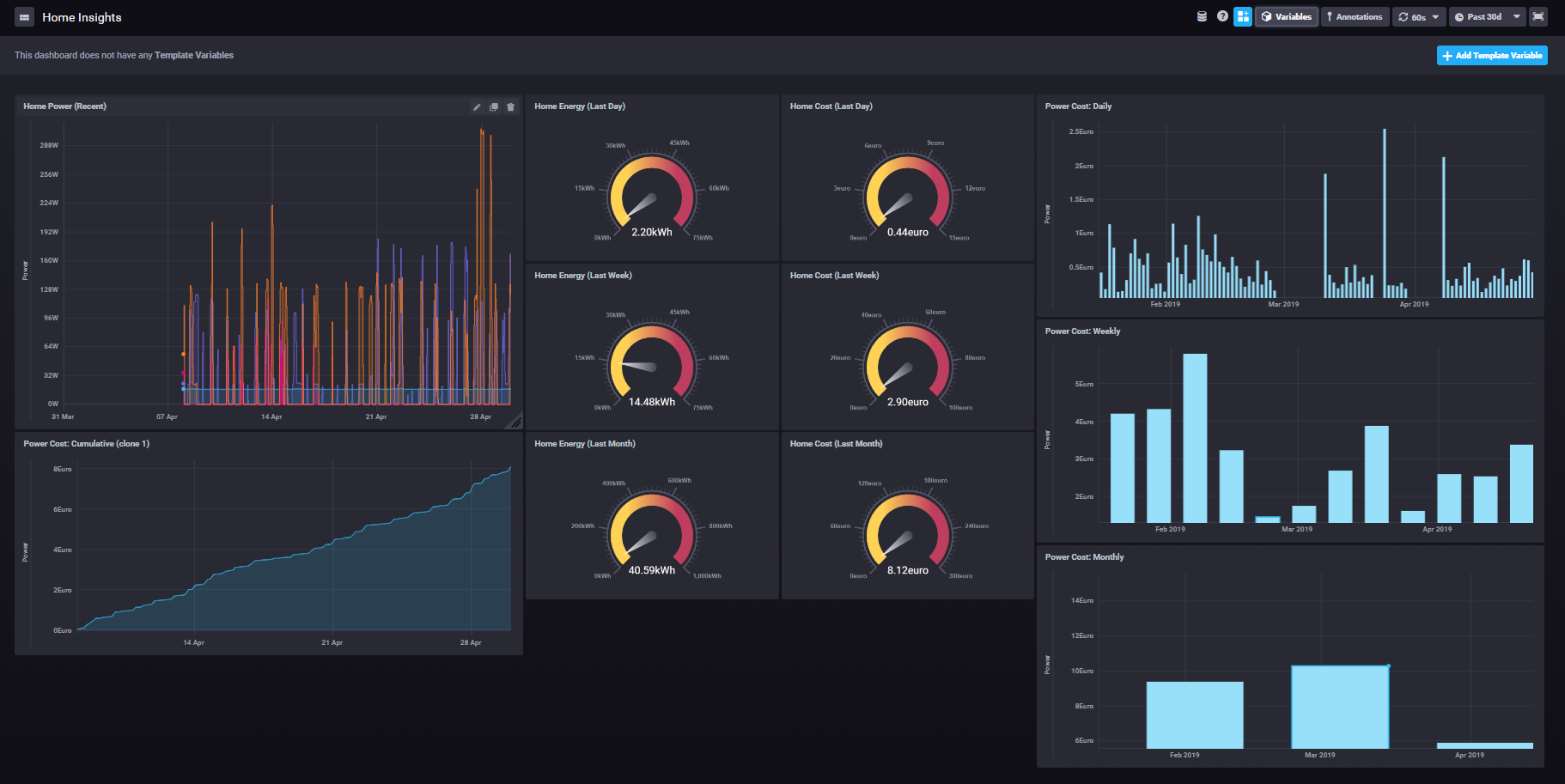1565x784 pixels.
Task: Open the dashboards list icon beside Home Insights
Action: coord(24,17)
